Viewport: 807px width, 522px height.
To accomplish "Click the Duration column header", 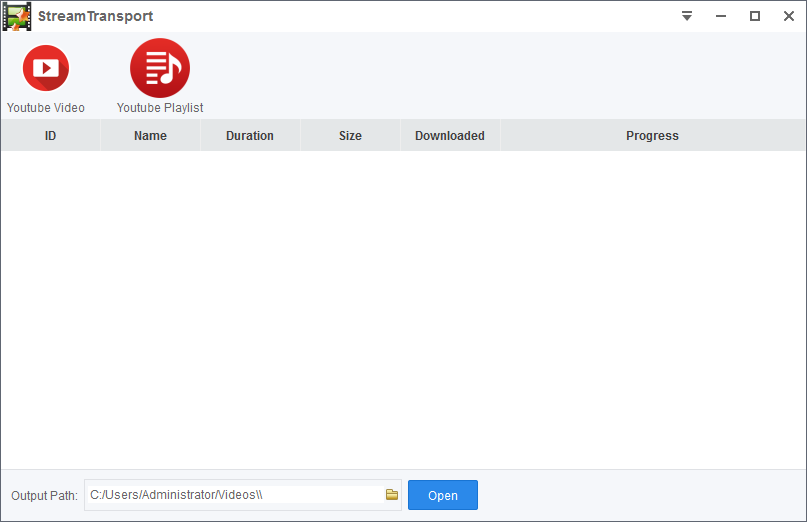I will [250, 135].
